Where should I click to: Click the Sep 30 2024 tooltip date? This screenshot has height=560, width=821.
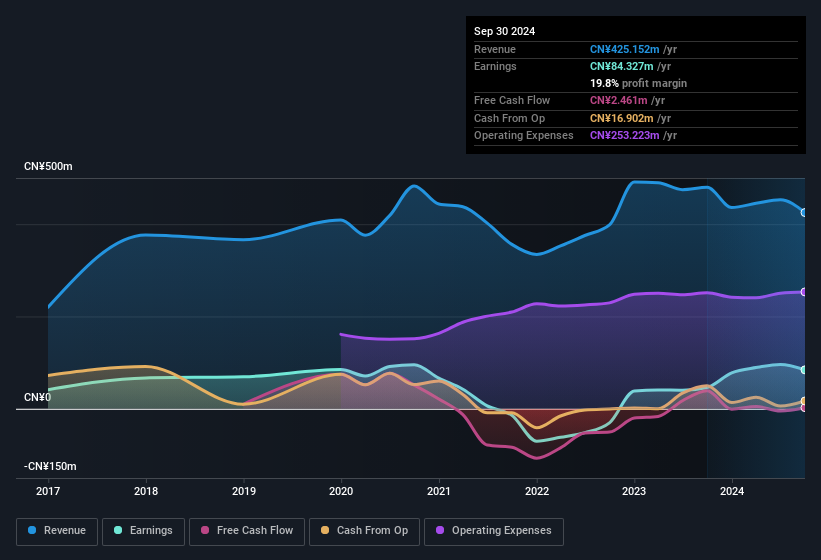pyautogui.click(x=504, y=31)
